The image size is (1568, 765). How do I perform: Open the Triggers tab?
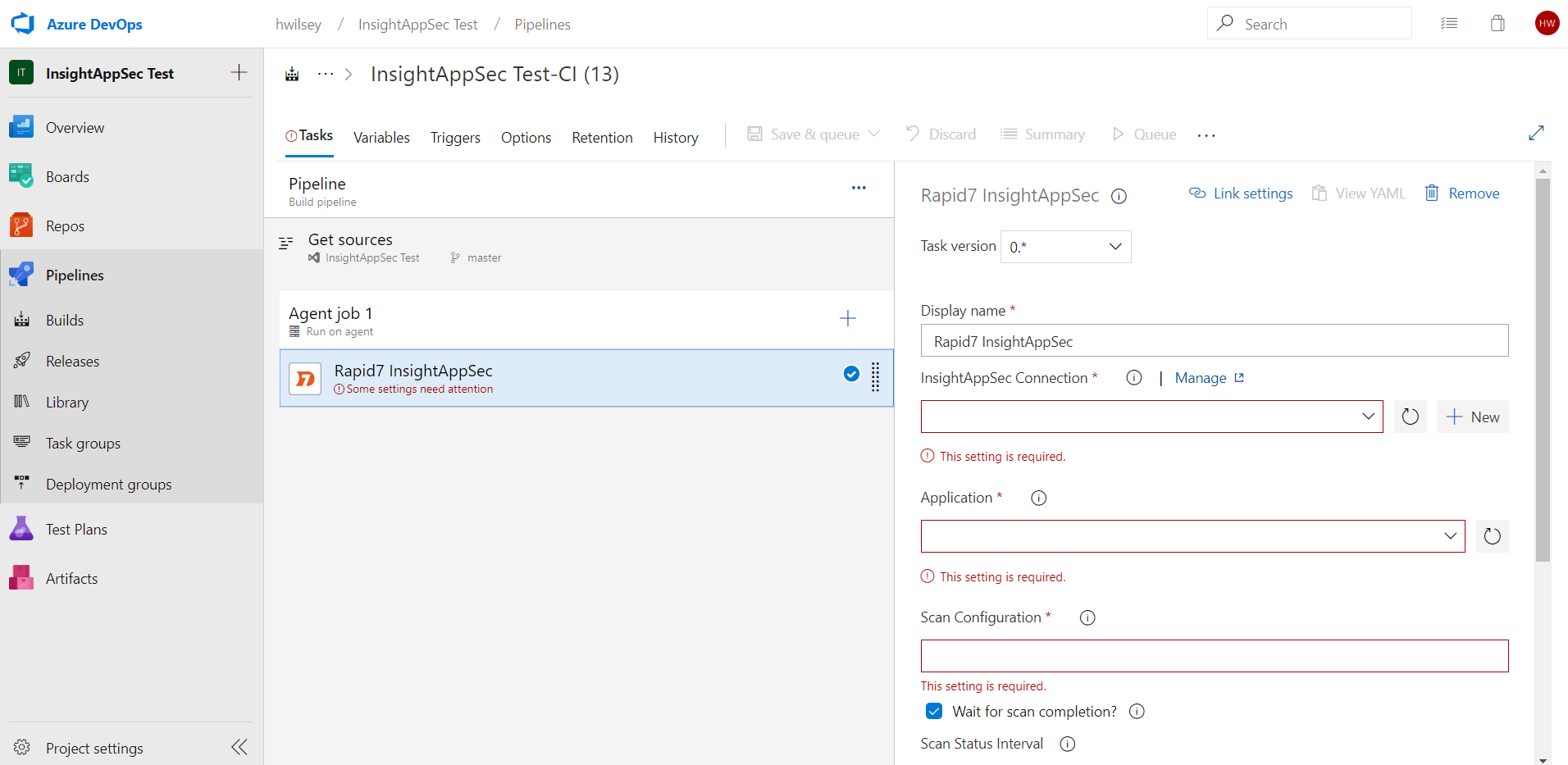click(455, 138)
